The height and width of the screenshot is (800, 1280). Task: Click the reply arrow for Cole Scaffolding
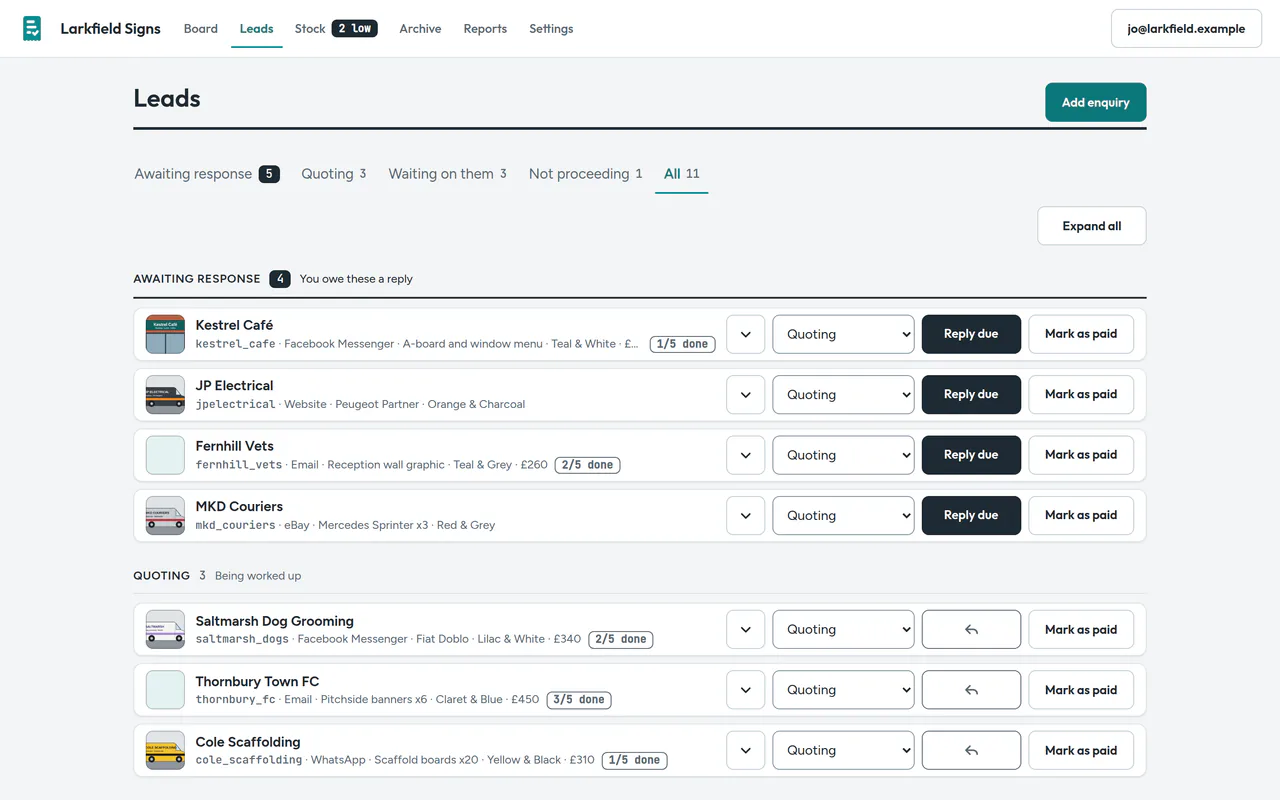[x=971, y=750]
